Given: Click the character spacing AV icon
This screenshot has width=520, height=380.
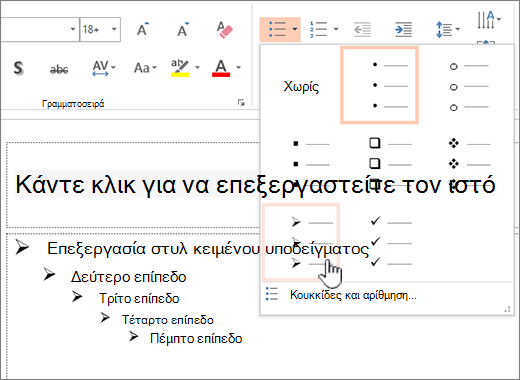Looking at the screenshot, I should (100, 68).
